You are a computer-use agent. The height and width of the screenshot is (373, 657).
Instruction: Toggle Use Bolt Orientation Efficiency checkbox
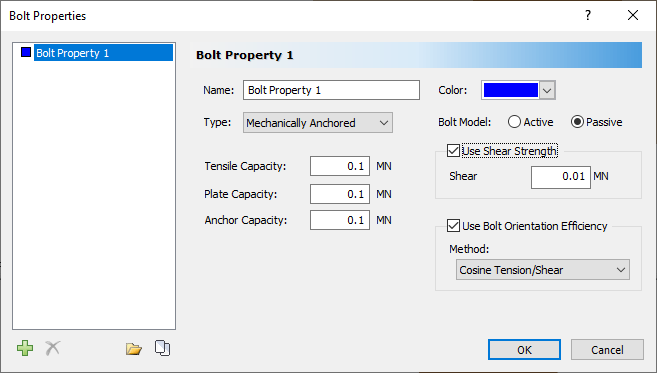pos(453,226)
